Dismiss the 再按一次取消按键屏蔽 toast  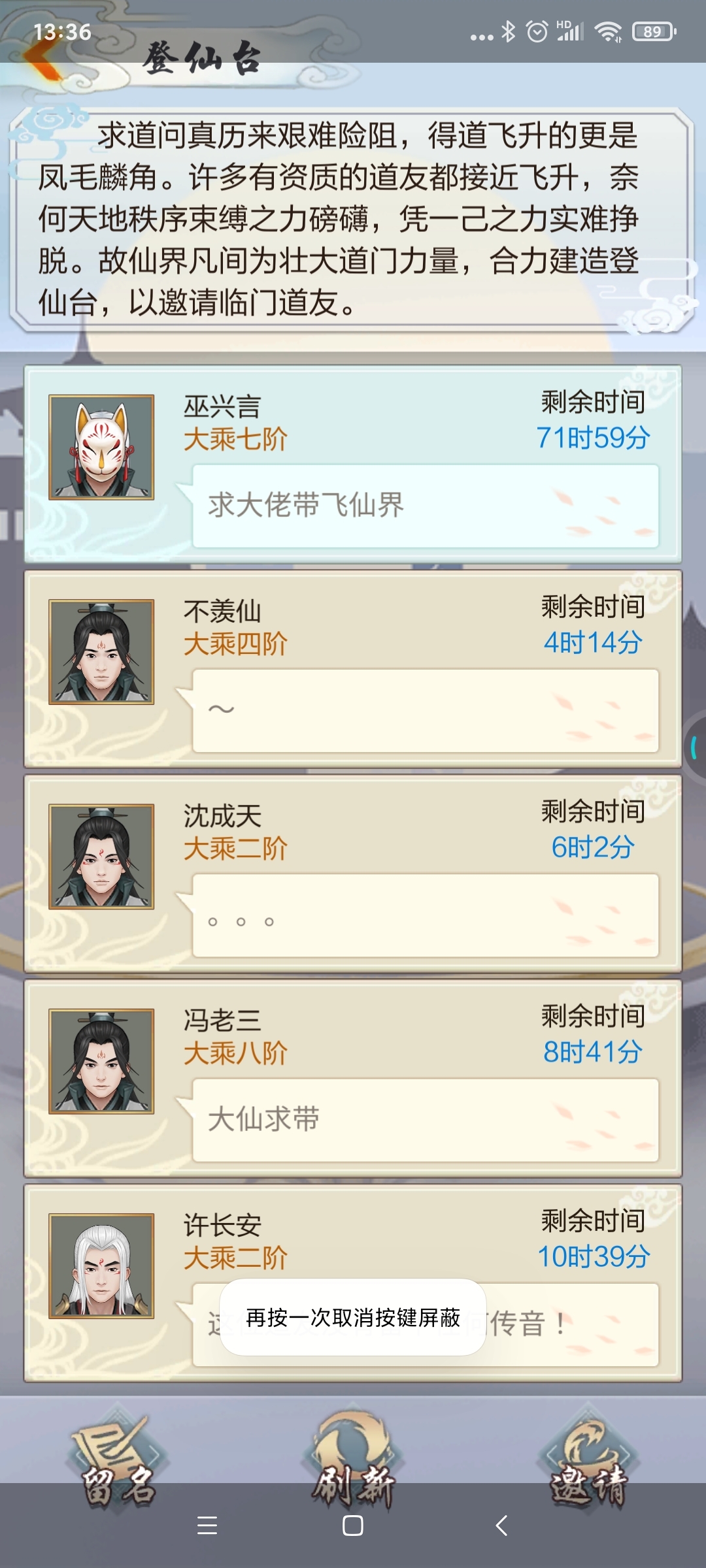coord(353,1317)
